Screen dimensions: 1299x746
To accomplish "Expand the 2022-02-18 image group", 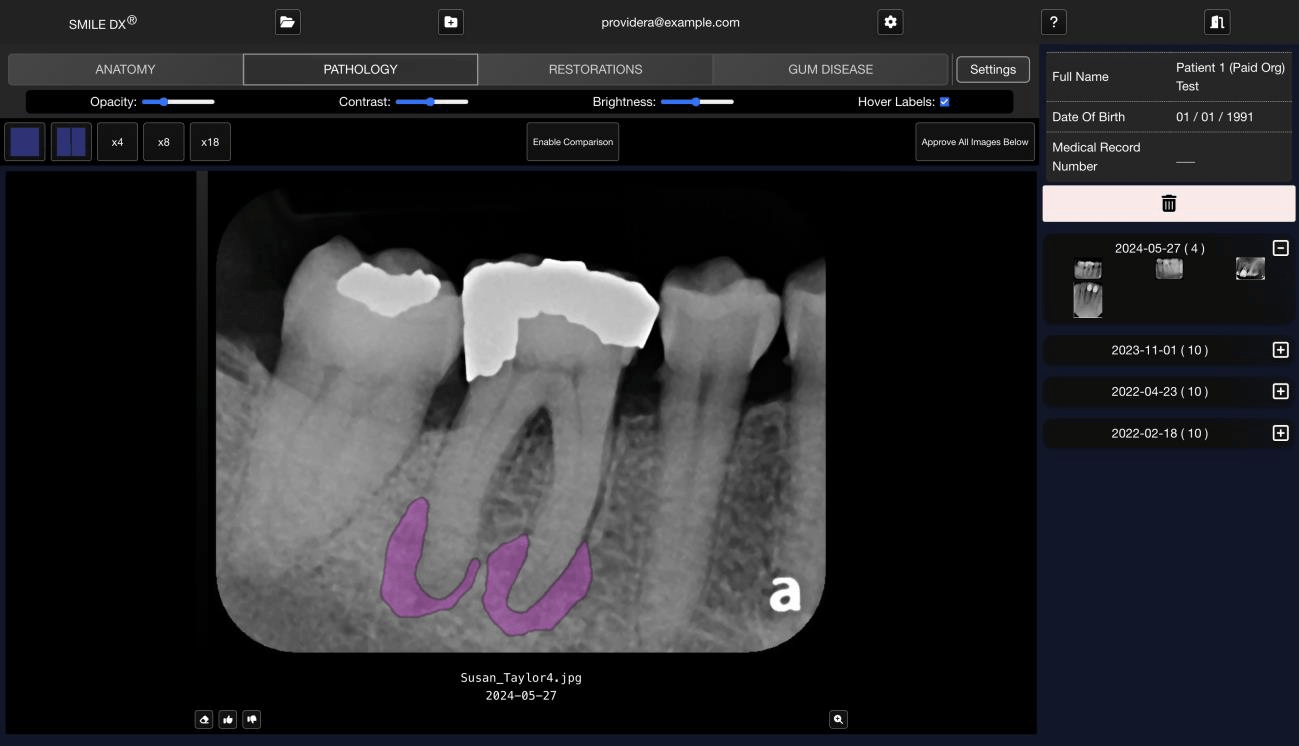I will pyautogui.click(x=1280, y=433).
